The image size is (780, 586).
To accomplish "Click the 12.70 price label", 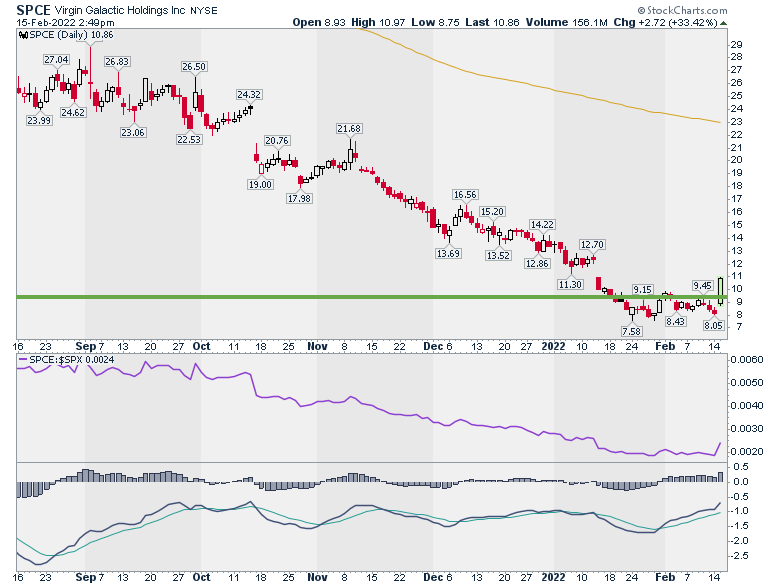I will click(x=592, y=244).
